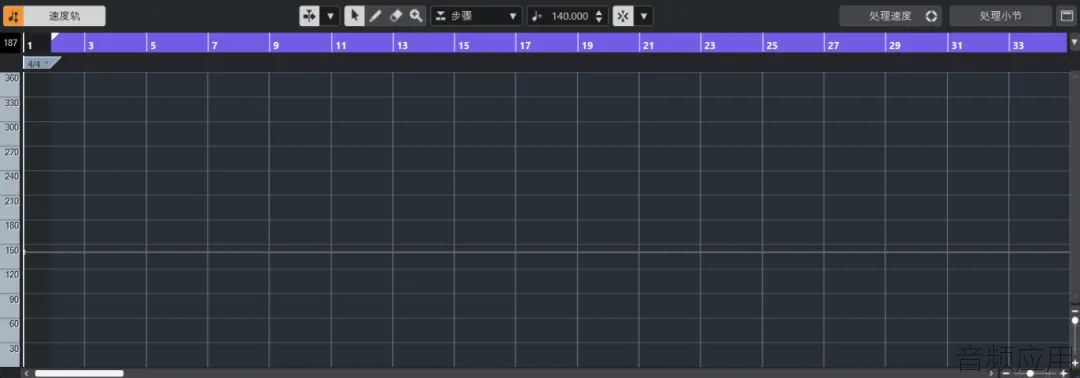Select the arrow Object Selection tool
The width and height of the screenshot is (1080, 378).
[x=355, y=16]
